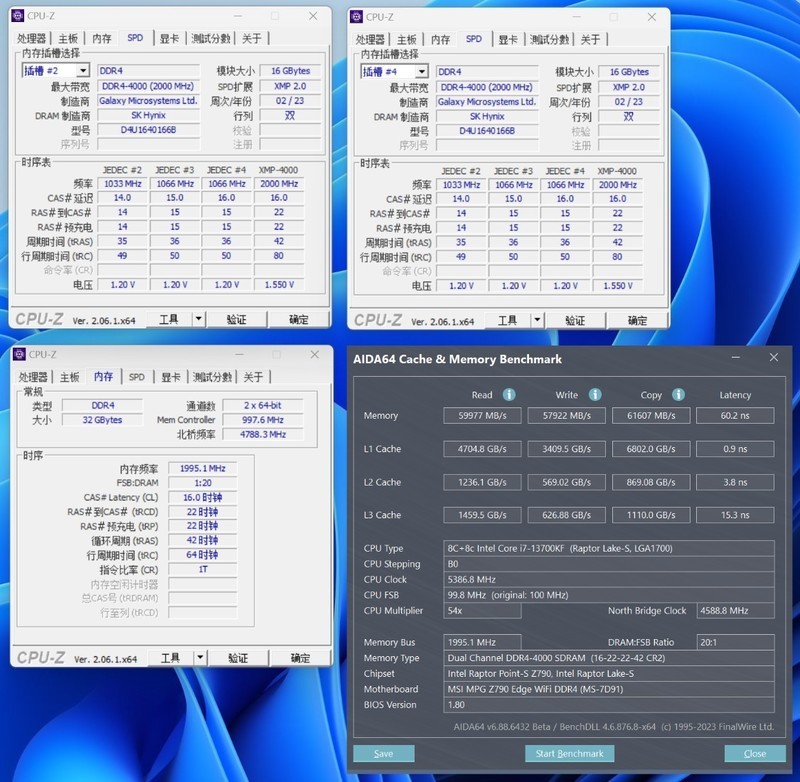This screenshot has height=782, width=800.
Task: Select 处理器 tab in 32 GBytes CPU-Z window
Action: (33, 377)
